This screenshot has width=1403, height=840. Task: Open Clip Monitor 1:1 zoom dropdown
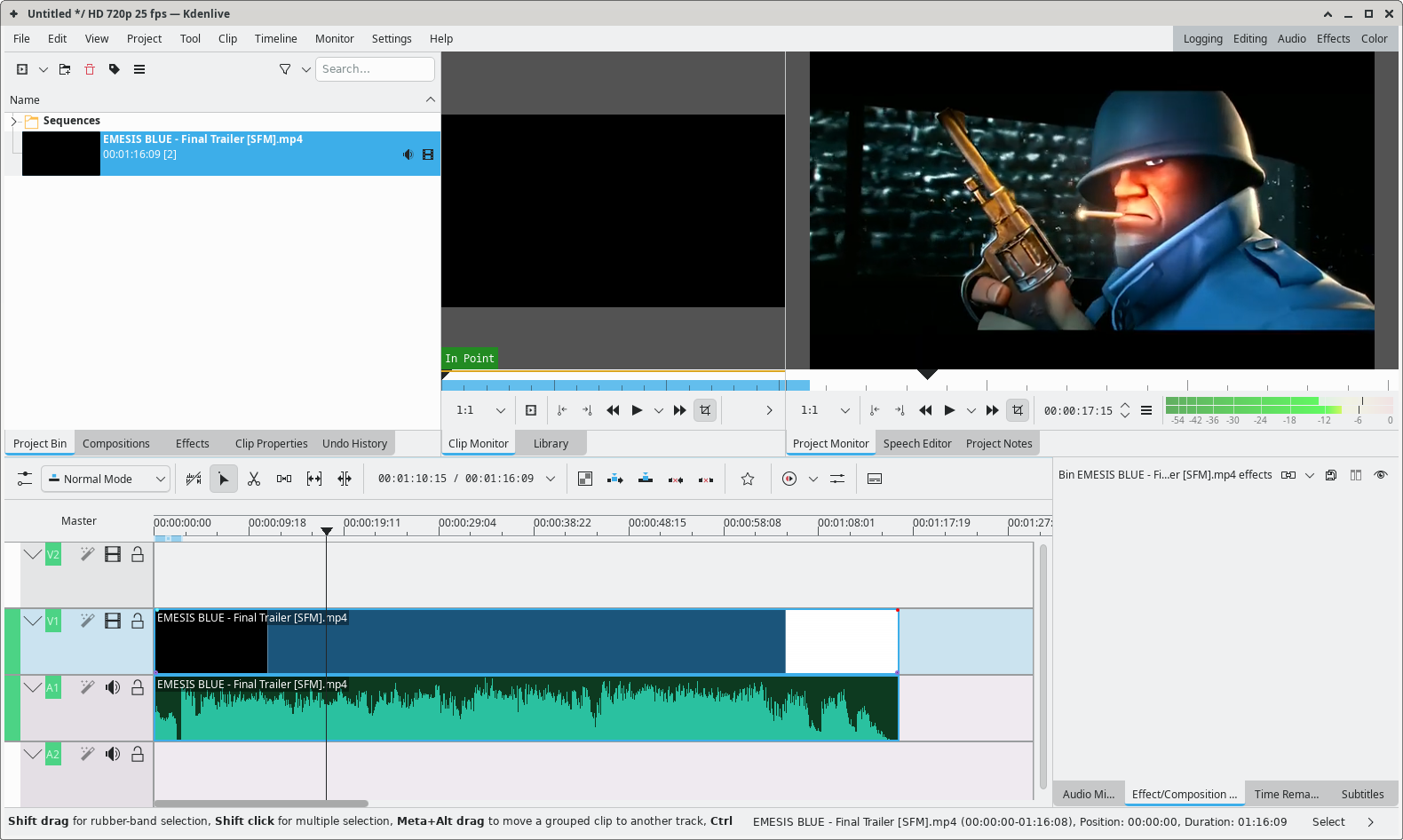480,410
